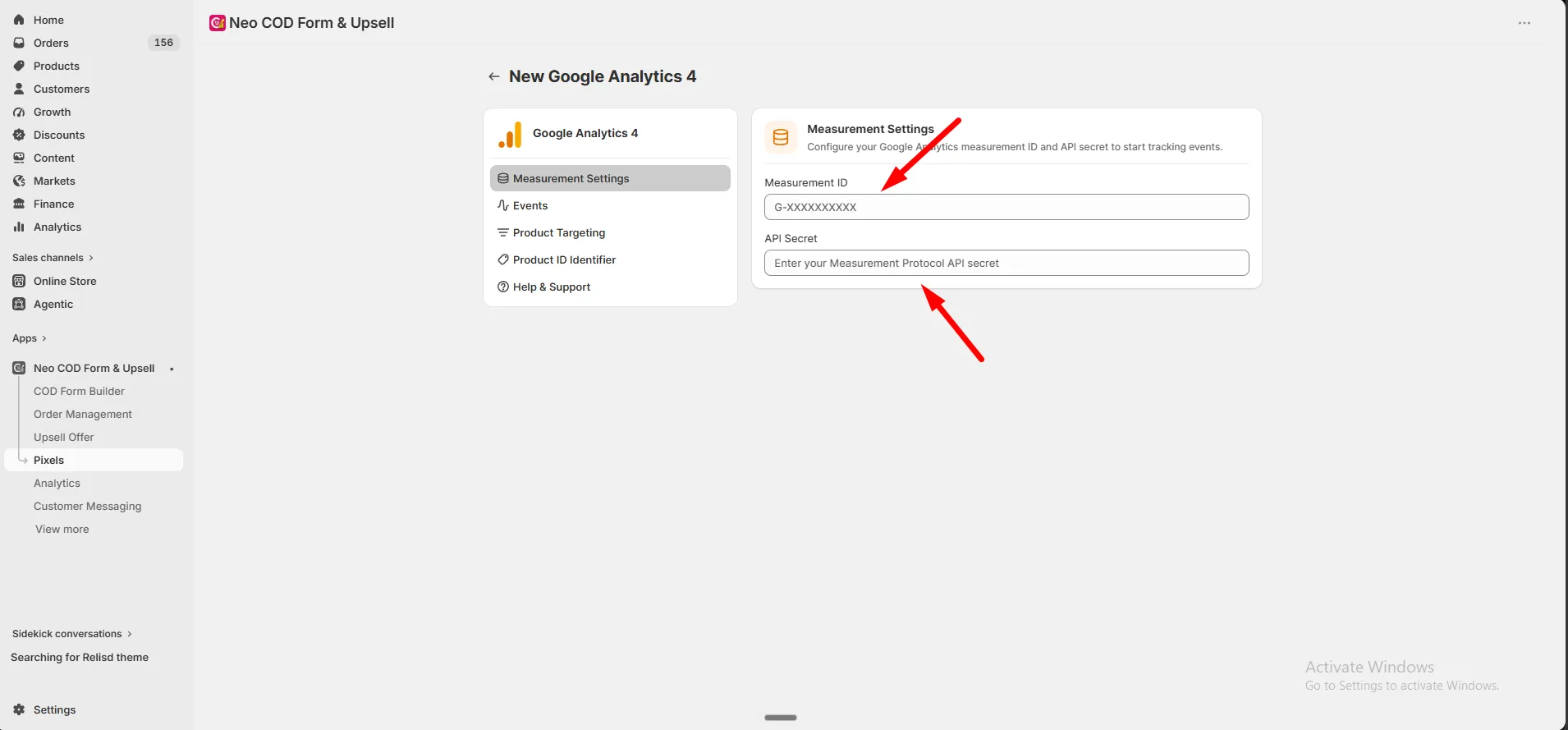Open Help & Support section

tap(610, 287)
